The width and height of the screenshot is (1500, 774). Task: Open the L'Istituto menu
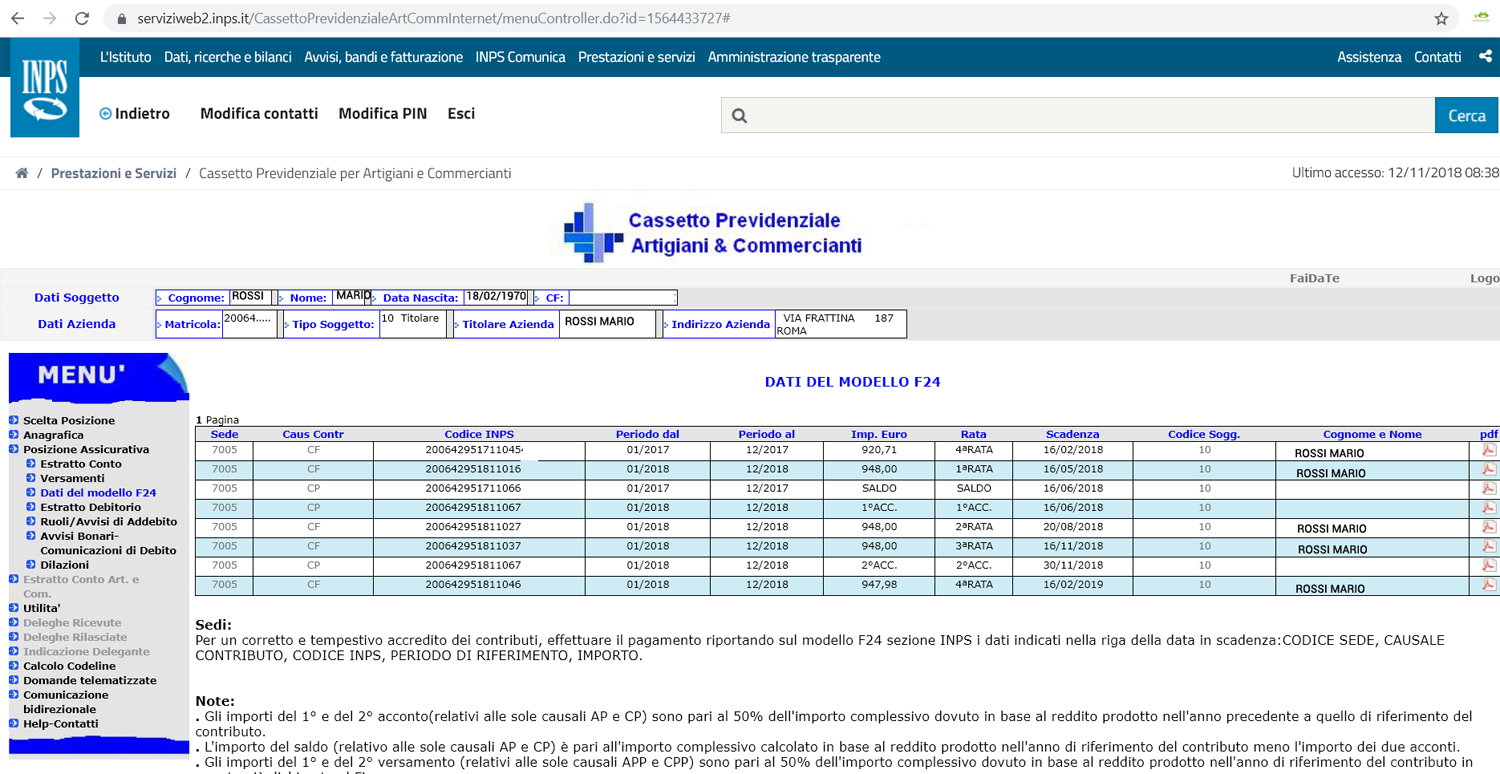[x=126, y=57]
